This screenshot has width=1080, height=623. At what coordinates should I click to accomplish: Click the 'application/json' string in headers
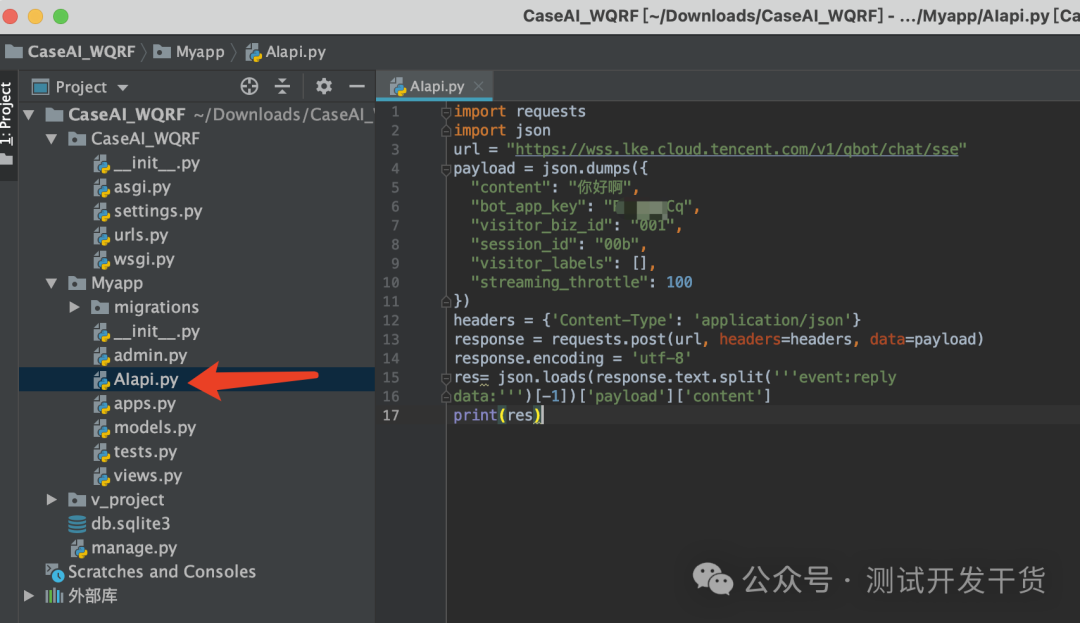[772, 320]
